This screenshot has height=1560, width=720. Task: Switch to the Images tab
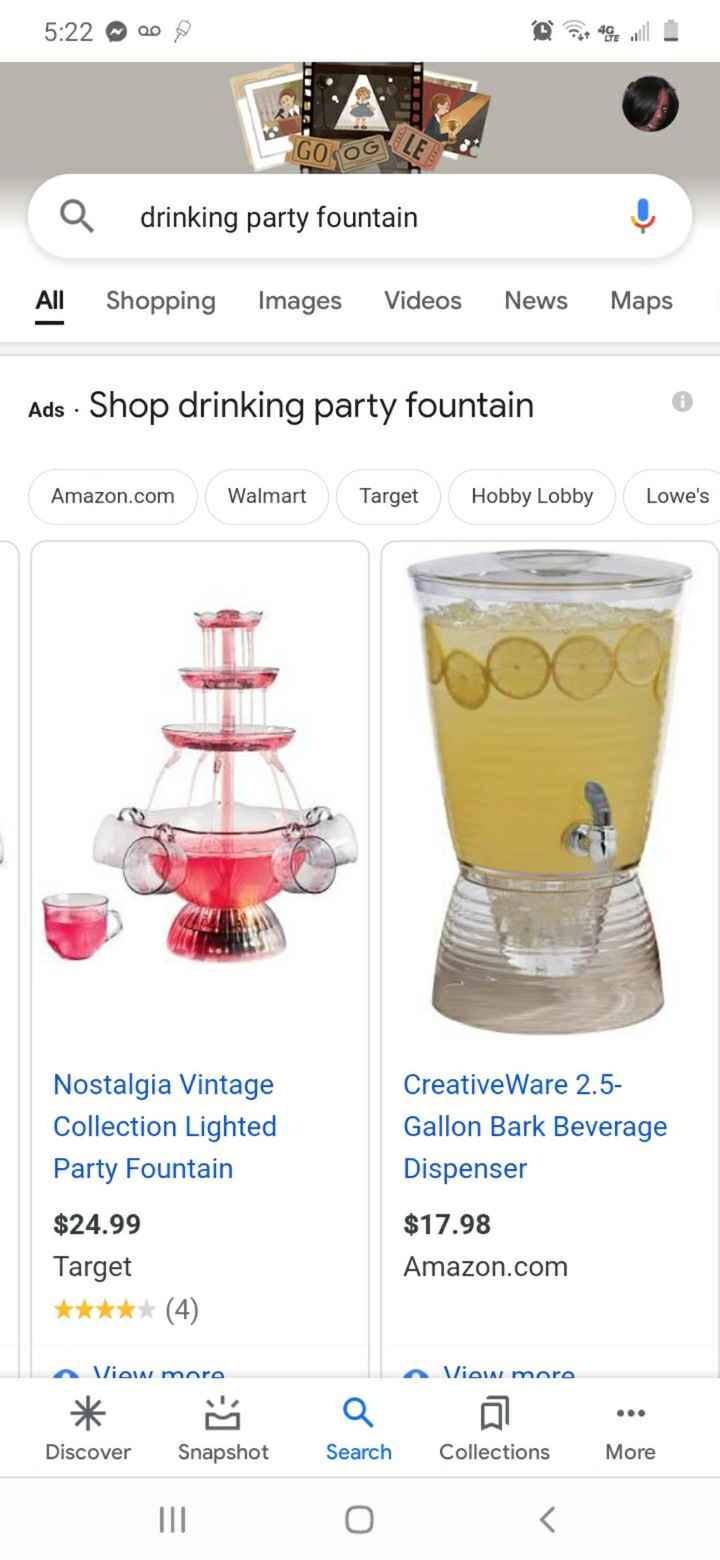pyautogui.click(x=299, y=301)
